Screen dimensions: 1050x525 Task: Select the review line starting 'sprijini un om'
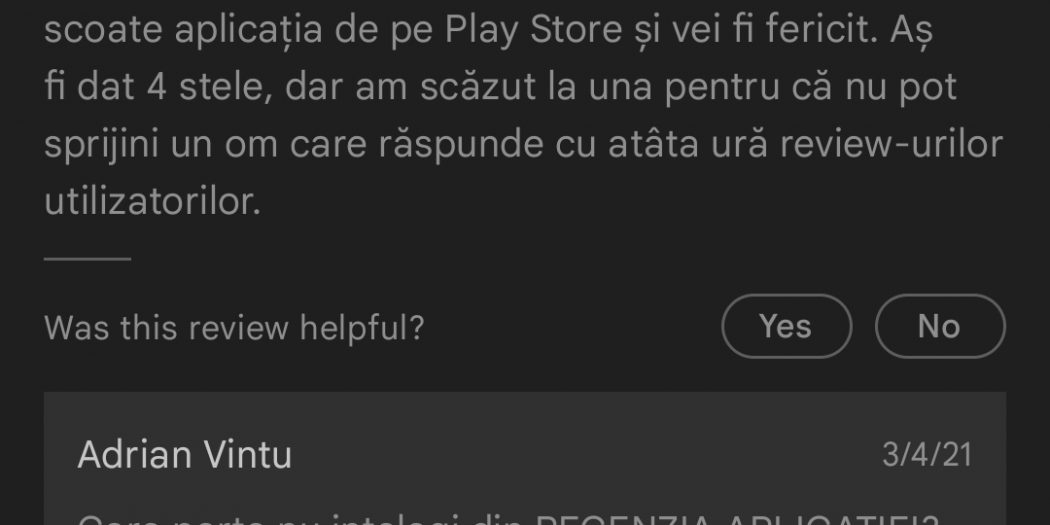[x=524, y=145]
